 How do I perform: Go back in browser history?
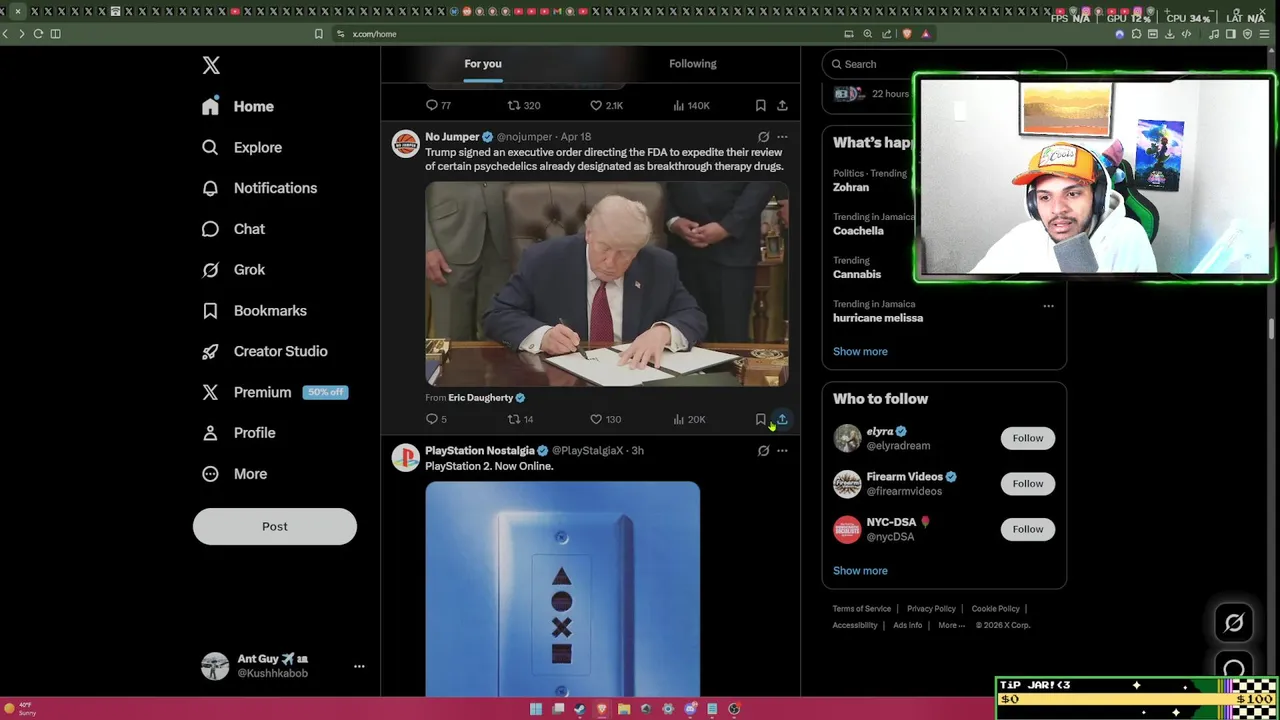(5, 34)
